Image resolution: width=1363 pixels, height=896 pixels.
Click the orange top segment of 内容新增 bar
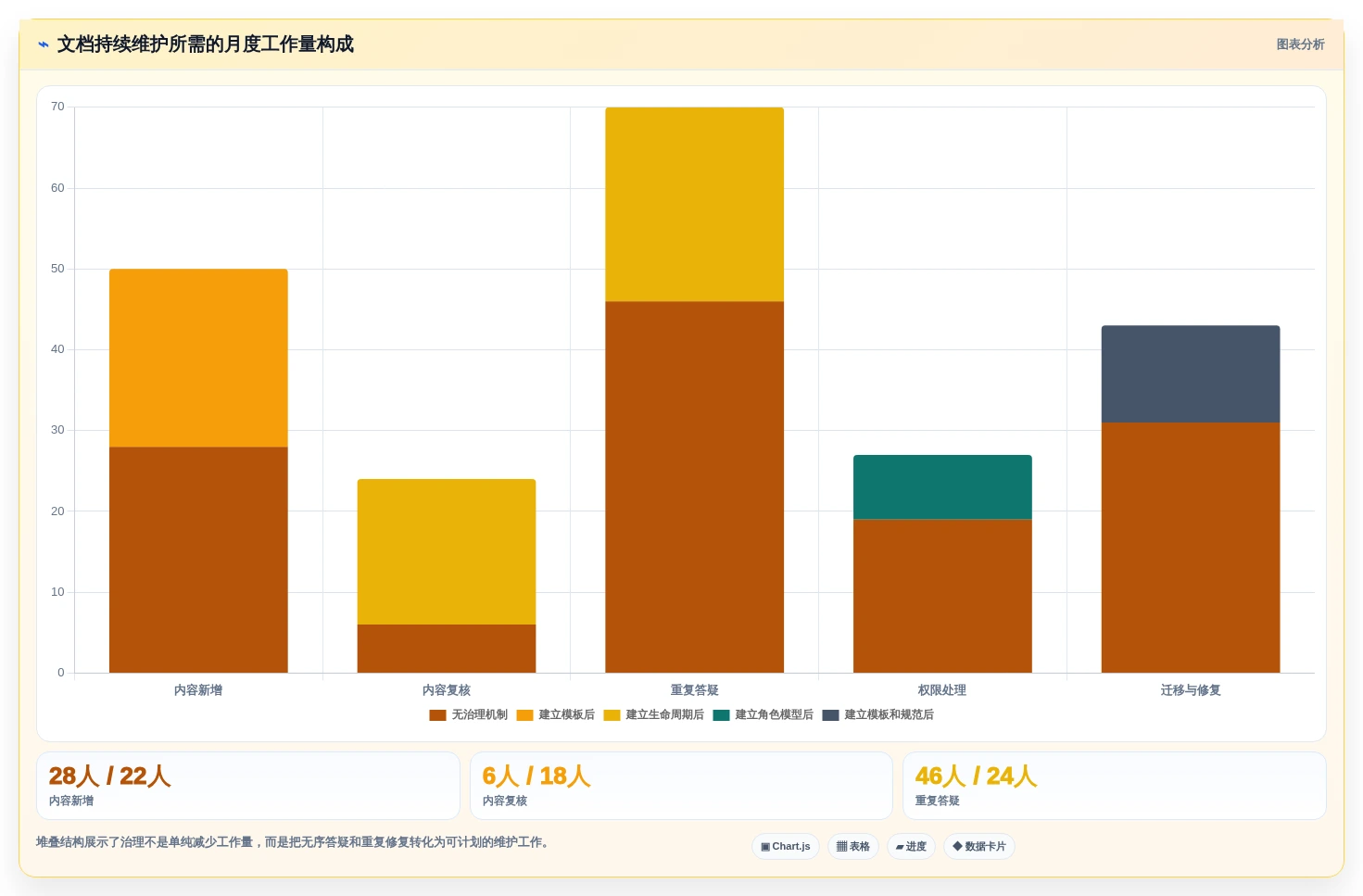tap(198, 358)
